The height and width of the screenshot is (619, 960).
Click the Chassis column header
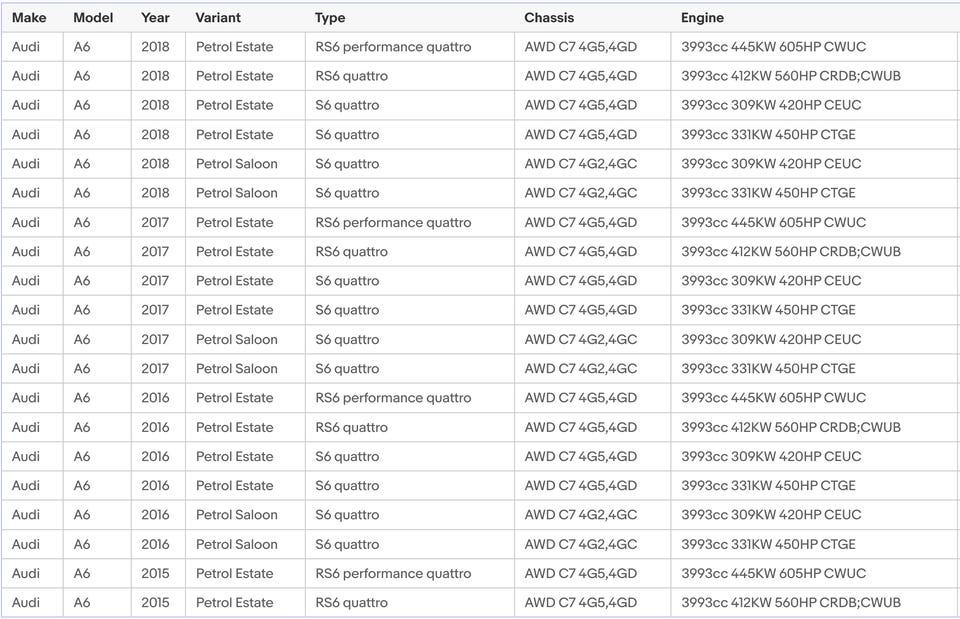coord(549,18)
